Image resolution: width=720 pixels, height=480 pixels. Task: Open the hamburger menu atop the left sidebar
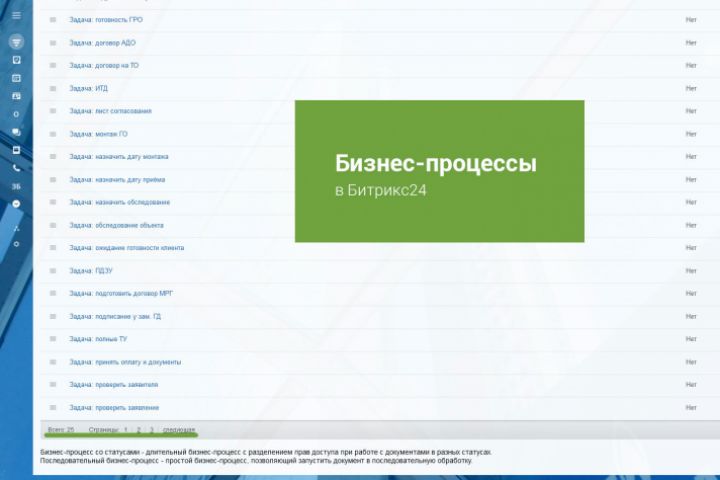pyautogui.click(x=16, y=15)
